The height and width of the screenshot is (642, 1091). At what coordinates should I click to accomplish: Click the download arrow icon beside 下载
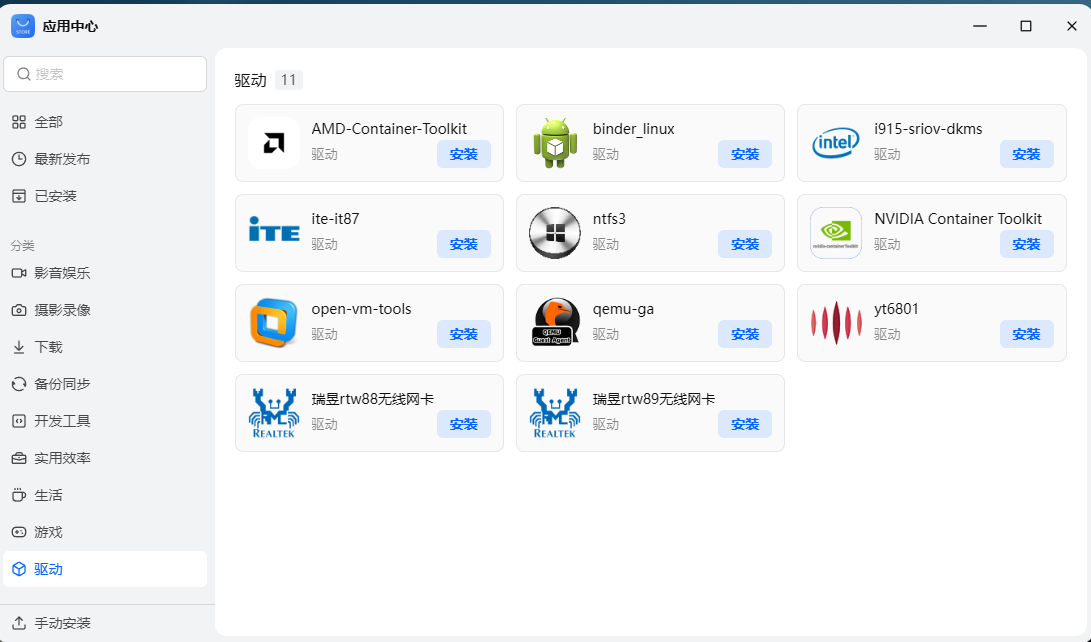click(x=19, y=347)
